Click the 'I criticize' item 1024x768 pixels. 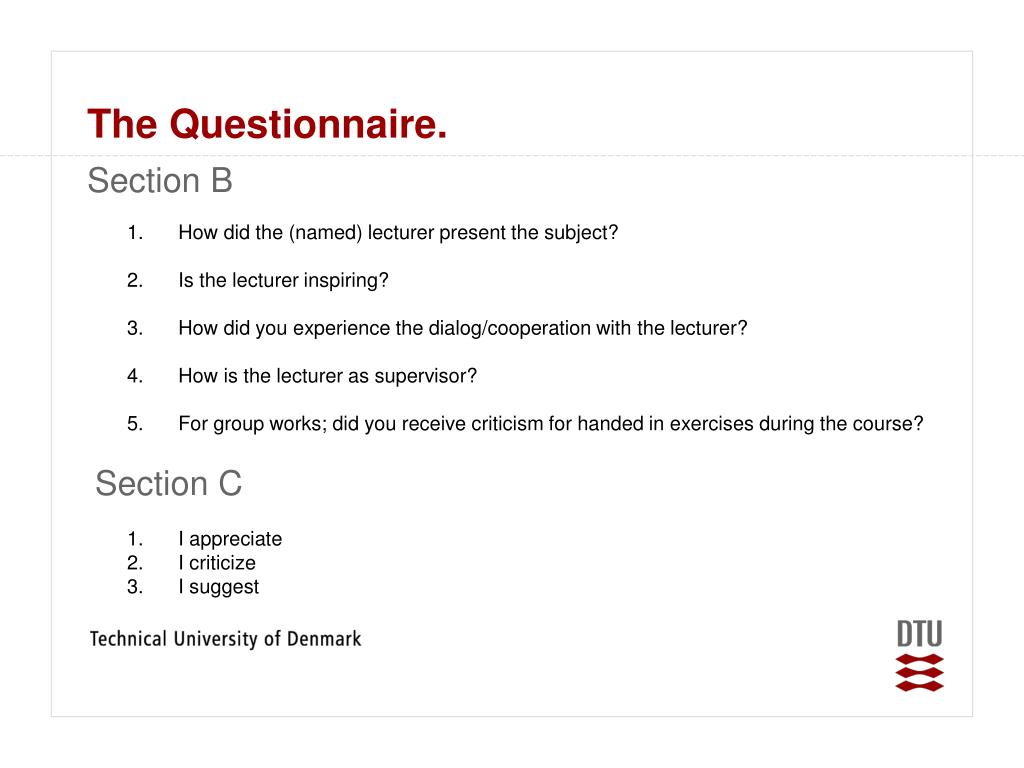point(217,563)
